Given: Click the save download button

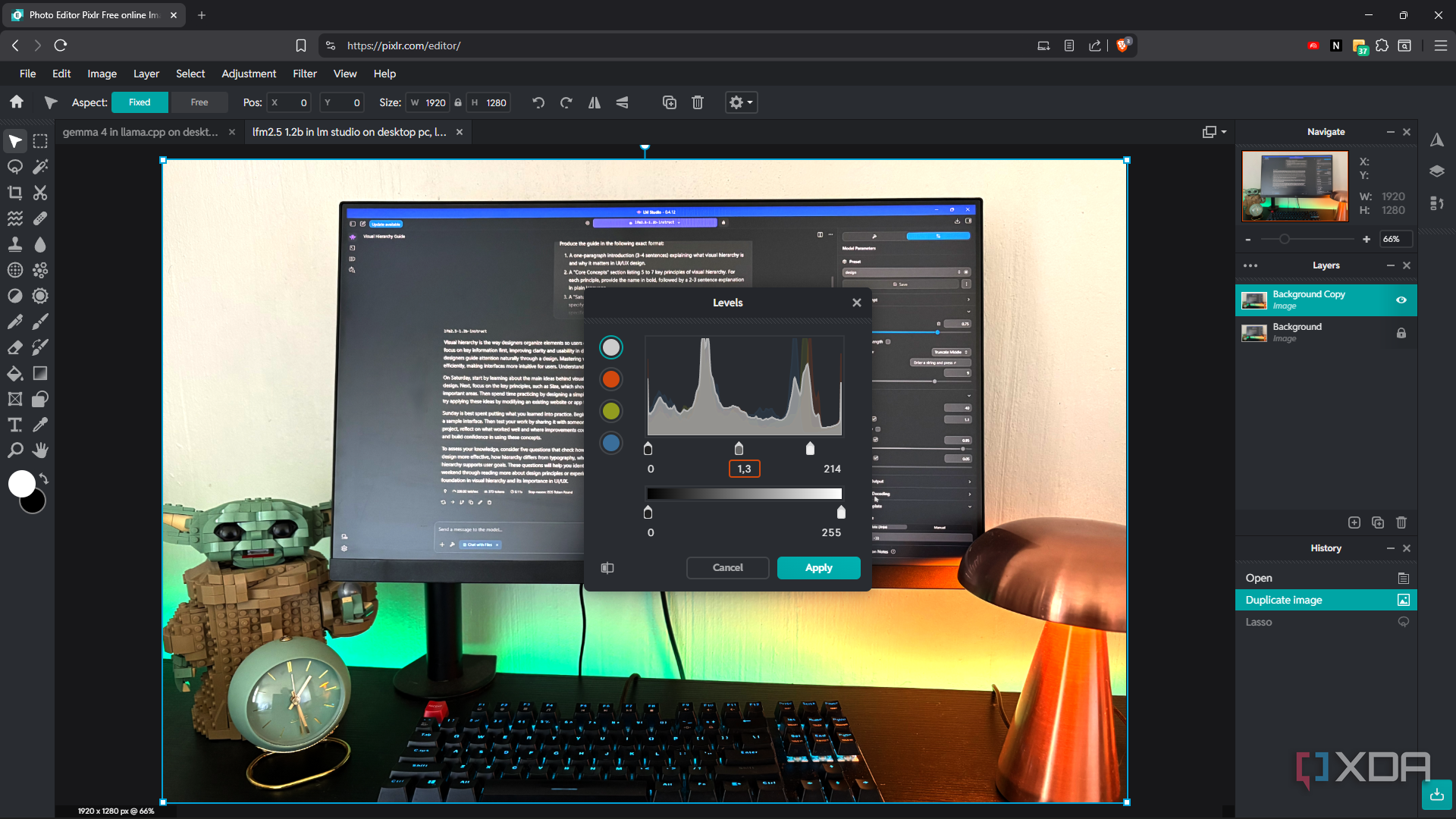Looking at the screenshot, I should pos(1437,795).
